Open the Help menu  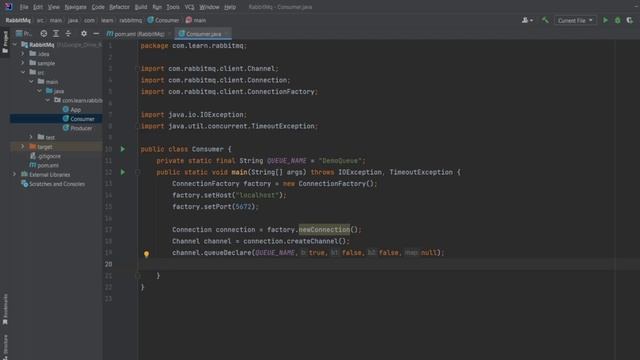pos(230,7)
